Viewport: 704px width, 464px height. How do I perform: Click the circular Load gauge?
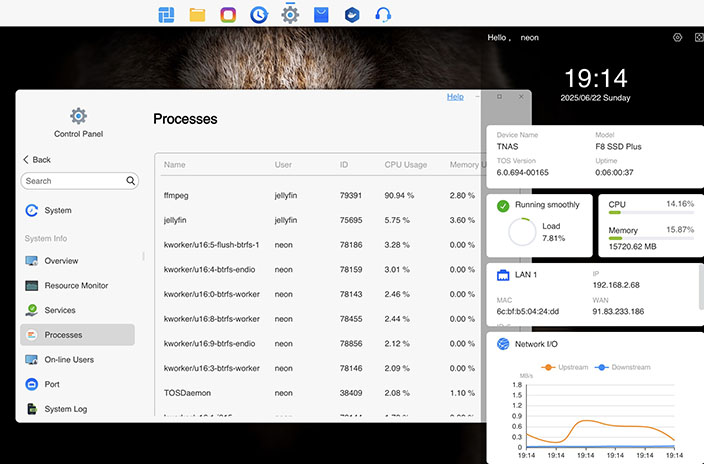tap(522, 232)
